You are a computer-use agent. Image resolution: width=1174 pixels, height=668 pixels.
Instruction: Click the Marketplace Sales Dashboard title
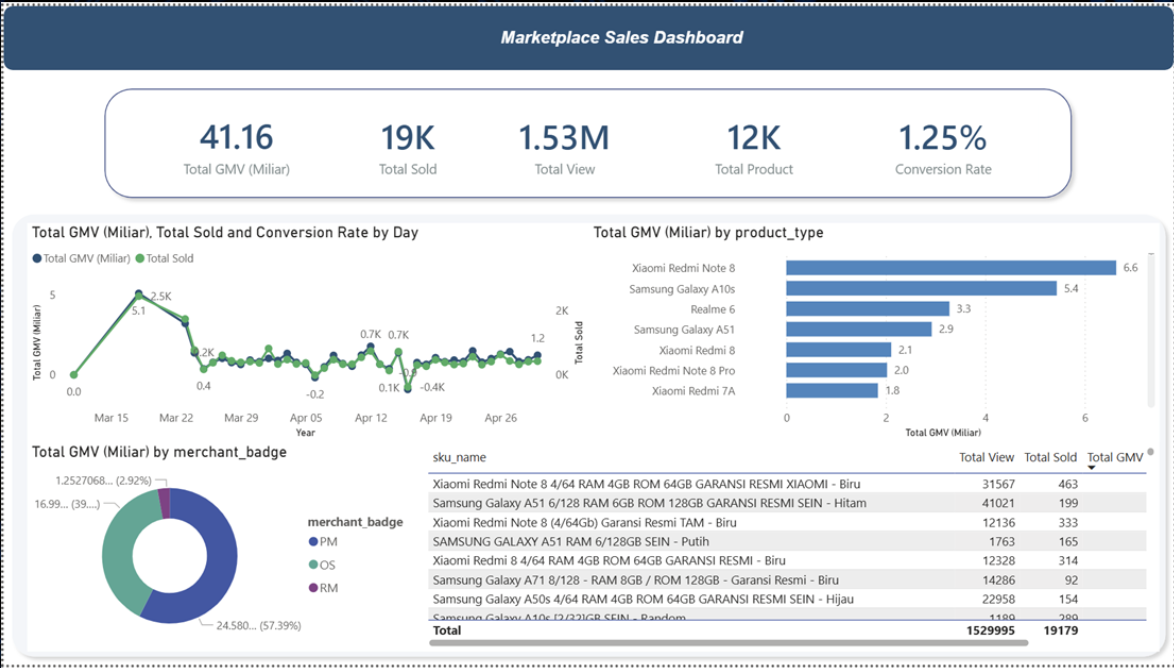621,37
